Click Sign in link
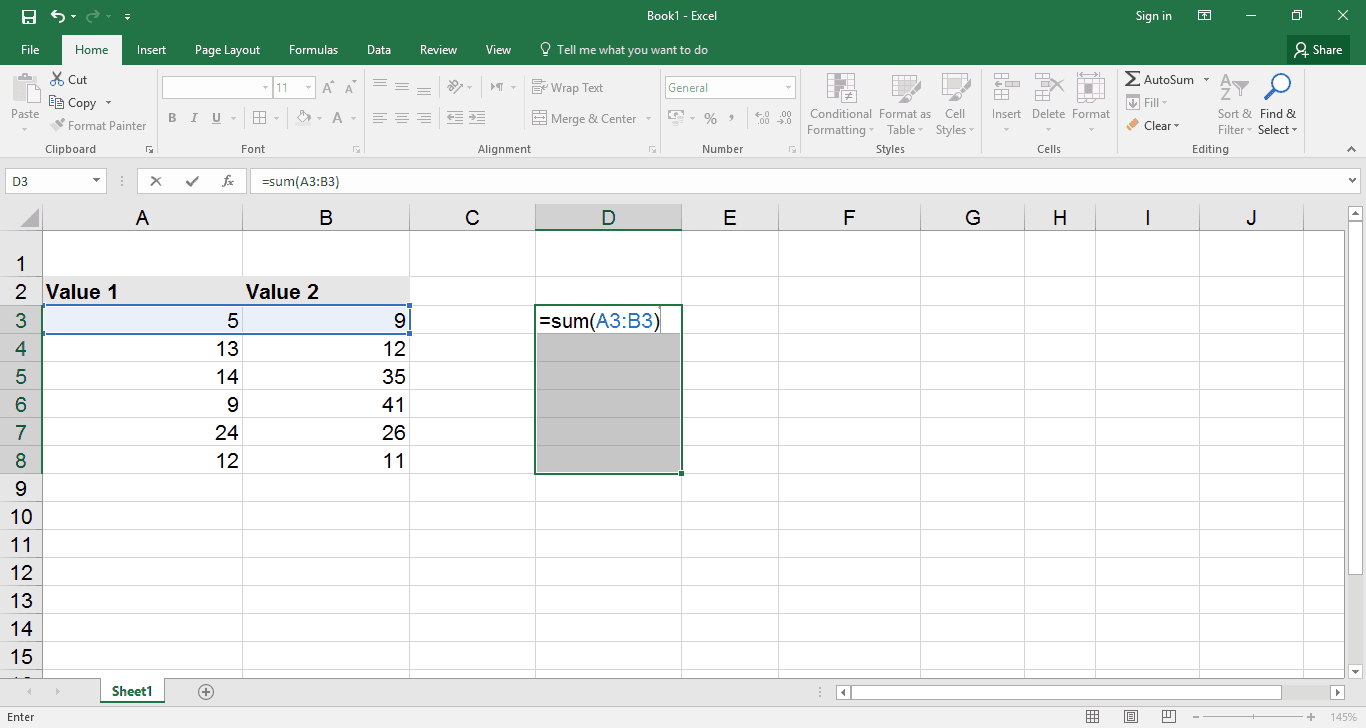1366x728 pixels. (1153, 16)
